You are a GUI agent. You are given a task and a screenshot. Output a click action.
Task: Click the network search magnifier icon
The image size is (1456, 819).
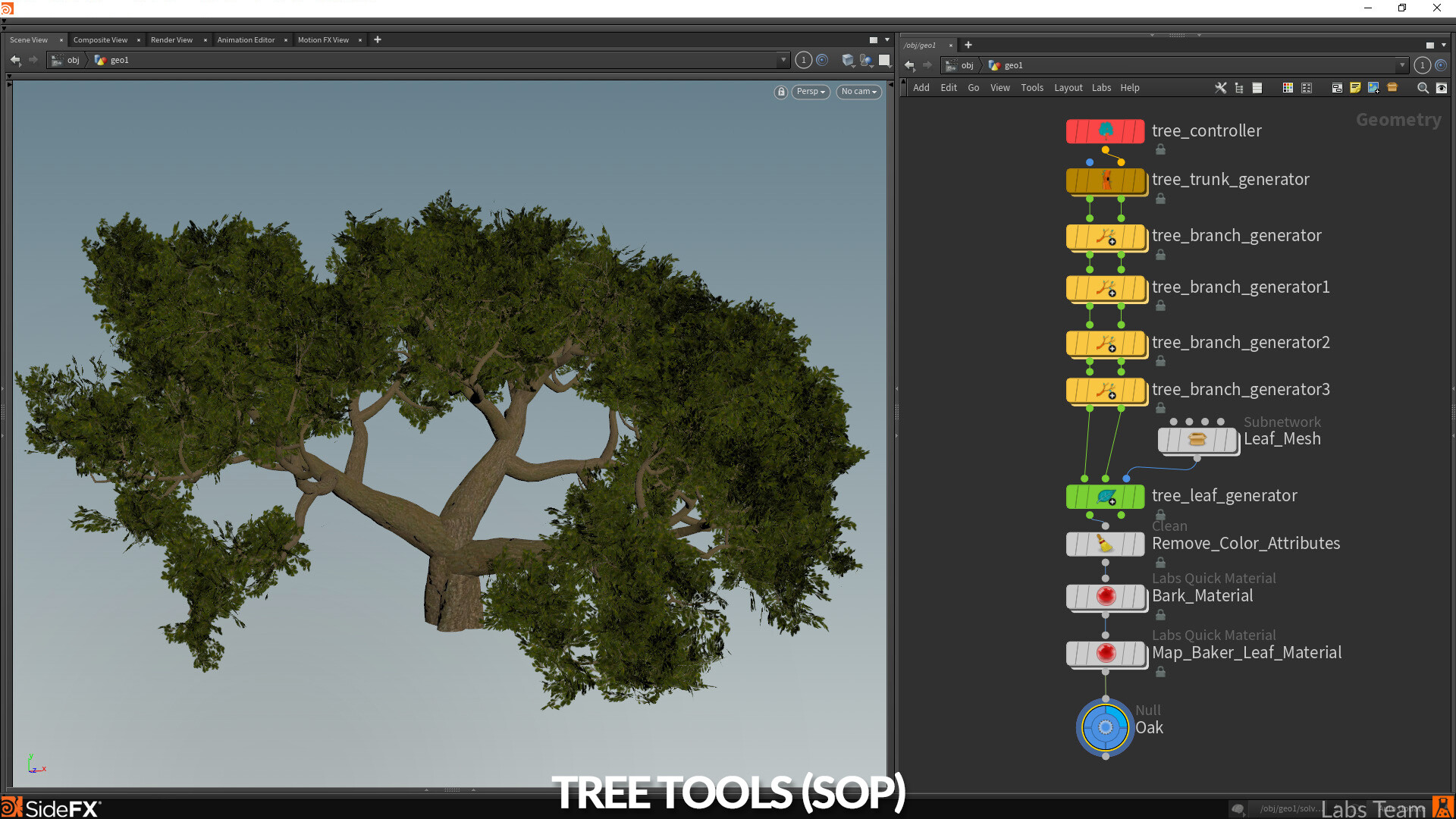(1423, 88)
